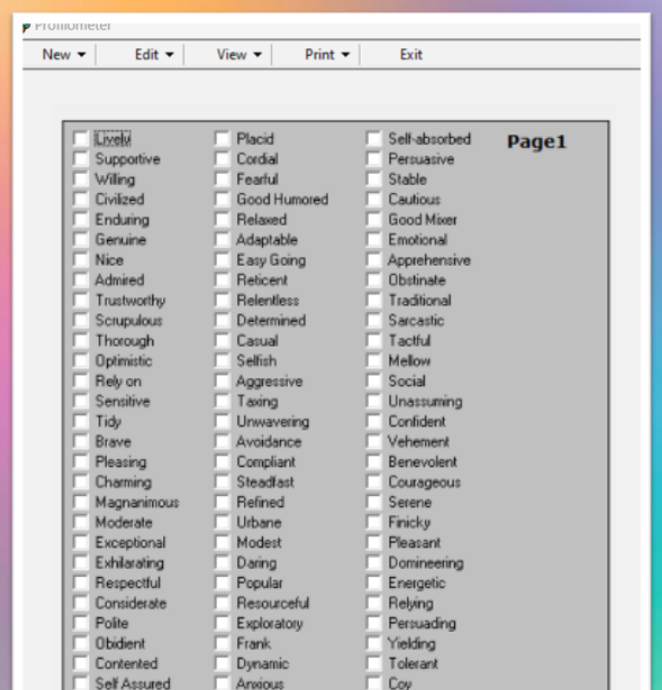Select the Resourceful checkbox
The height and width of the screenshot is (690, 662).
tap(222, 603)
